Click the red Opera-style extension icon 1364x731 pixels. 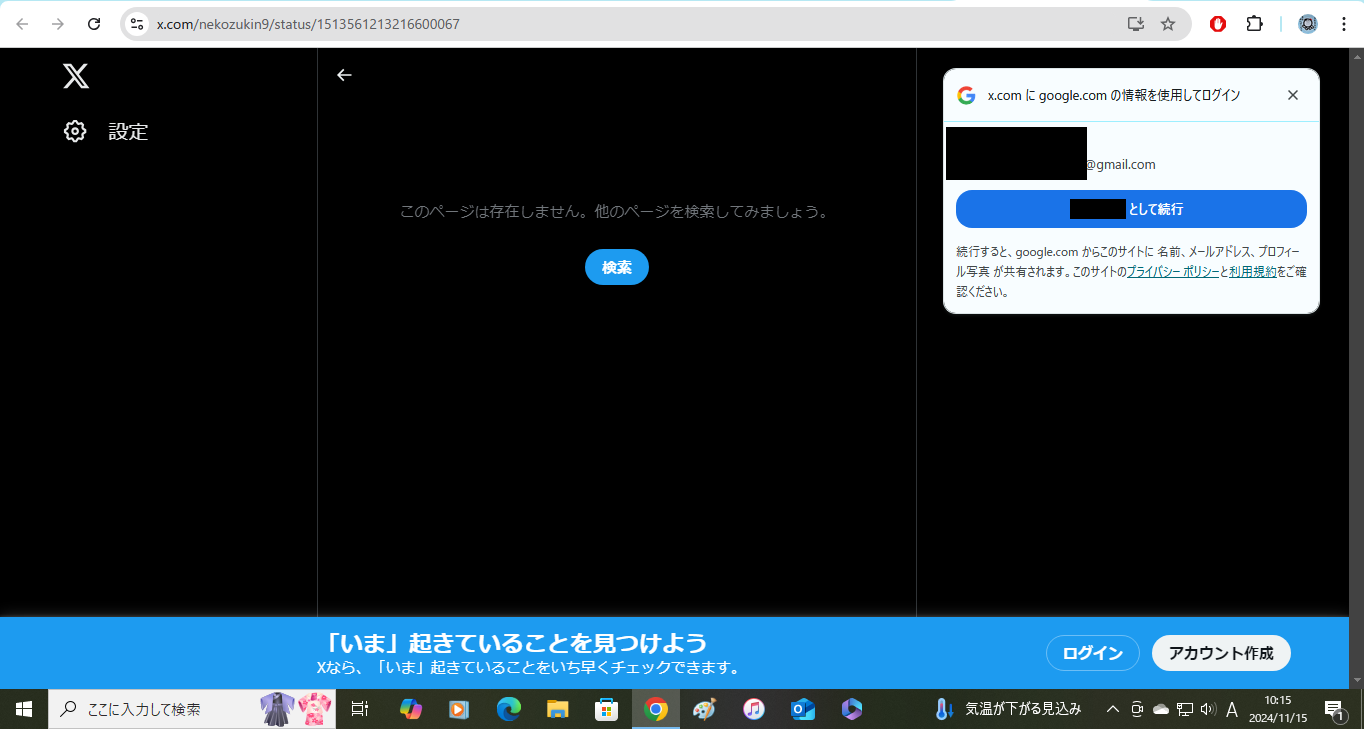coord(1217,24)
